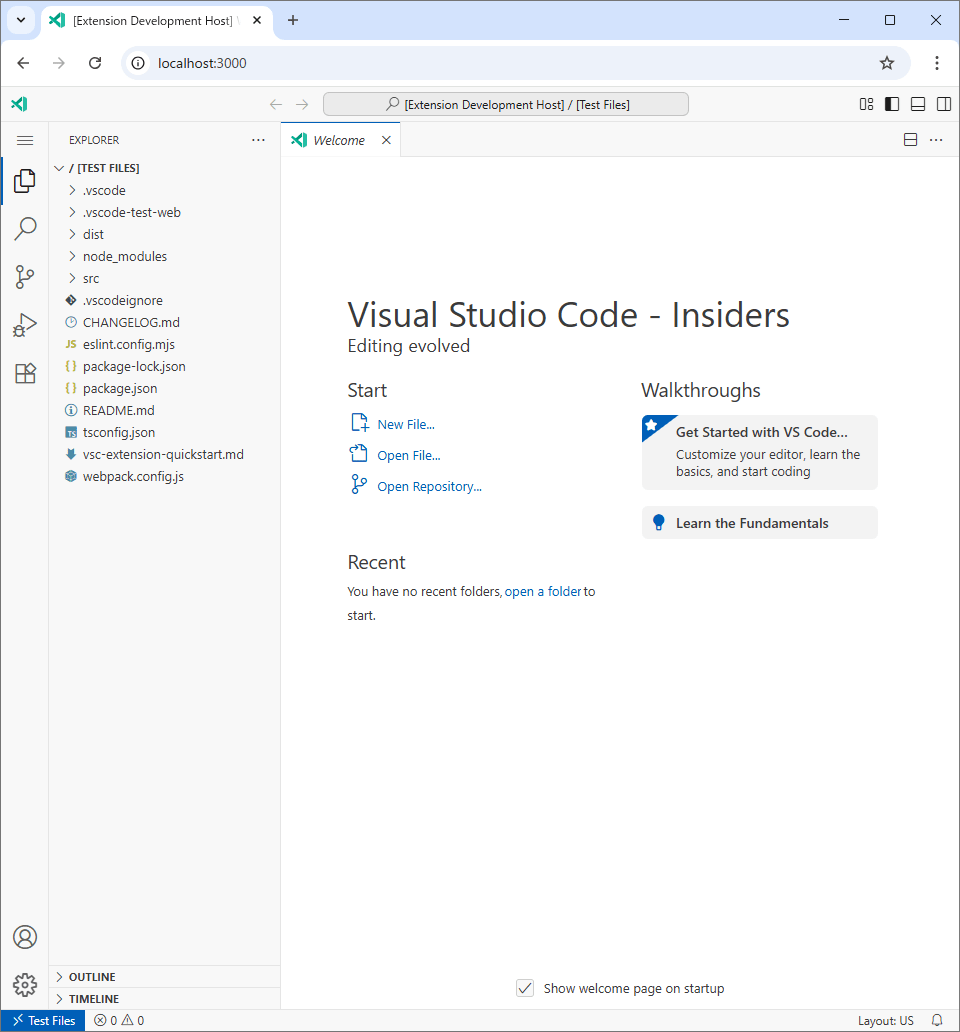Click the VS Code logo in title bar
The width and height of the screenshot is (960, 1032).
pos(19,104)
